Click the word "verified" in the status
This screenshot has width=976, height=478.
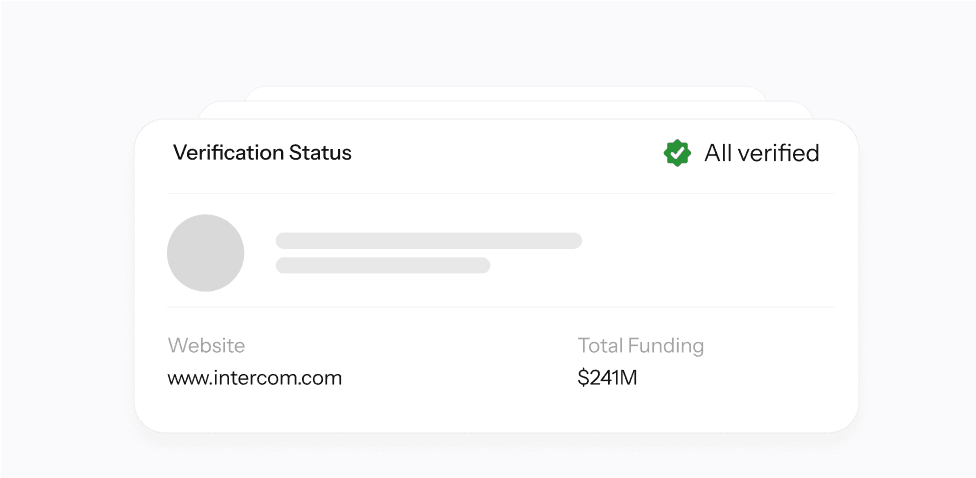click(x=777, y=153)
